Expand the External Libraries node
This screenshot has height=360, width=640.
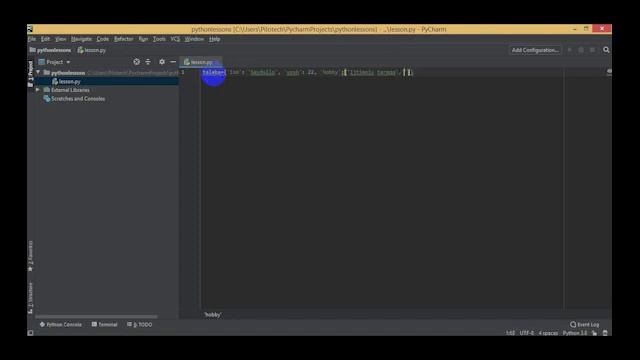[38, 90]
